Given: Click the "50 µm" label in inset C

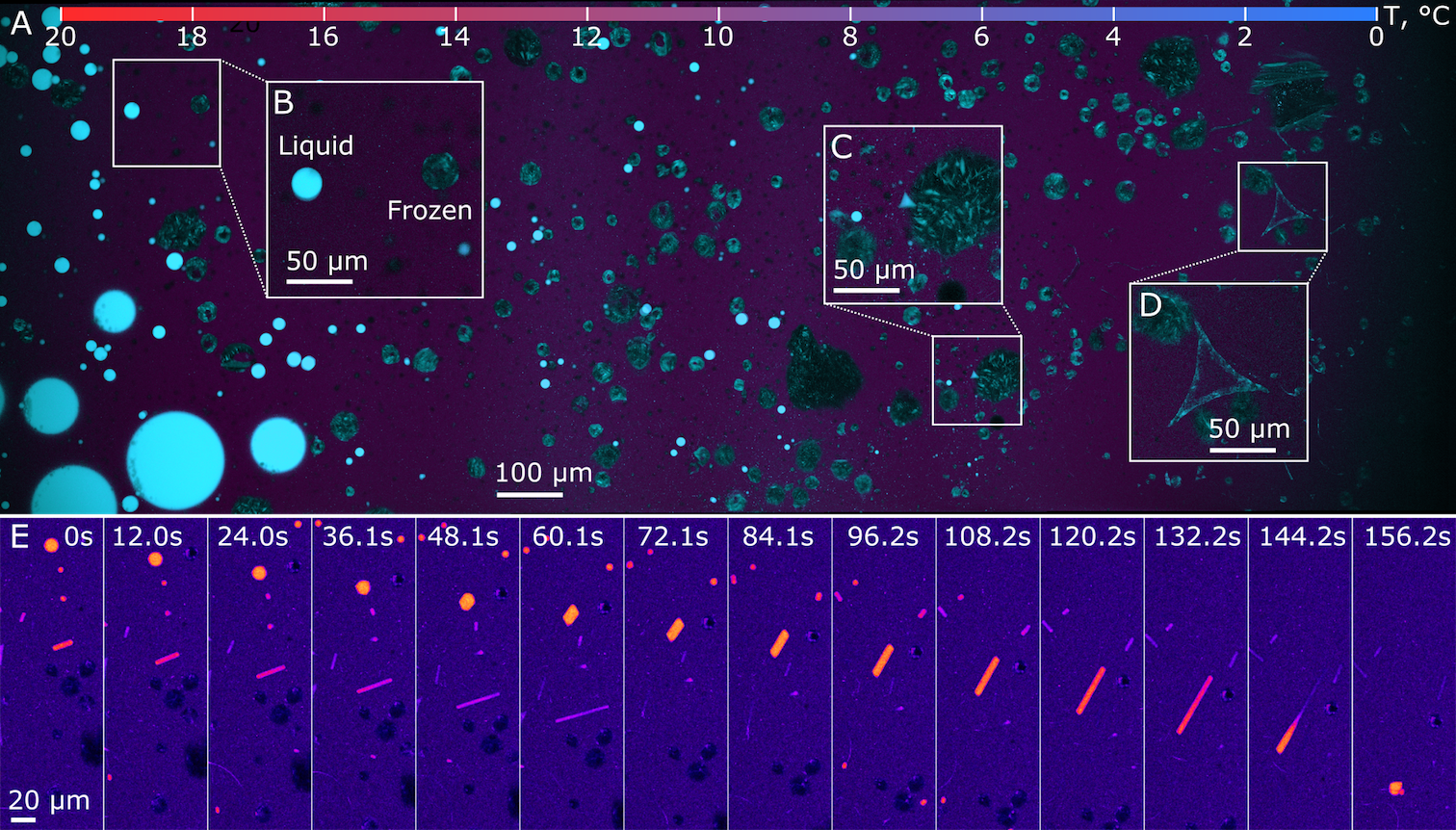Looking at the screenshot, I should 873,270.
